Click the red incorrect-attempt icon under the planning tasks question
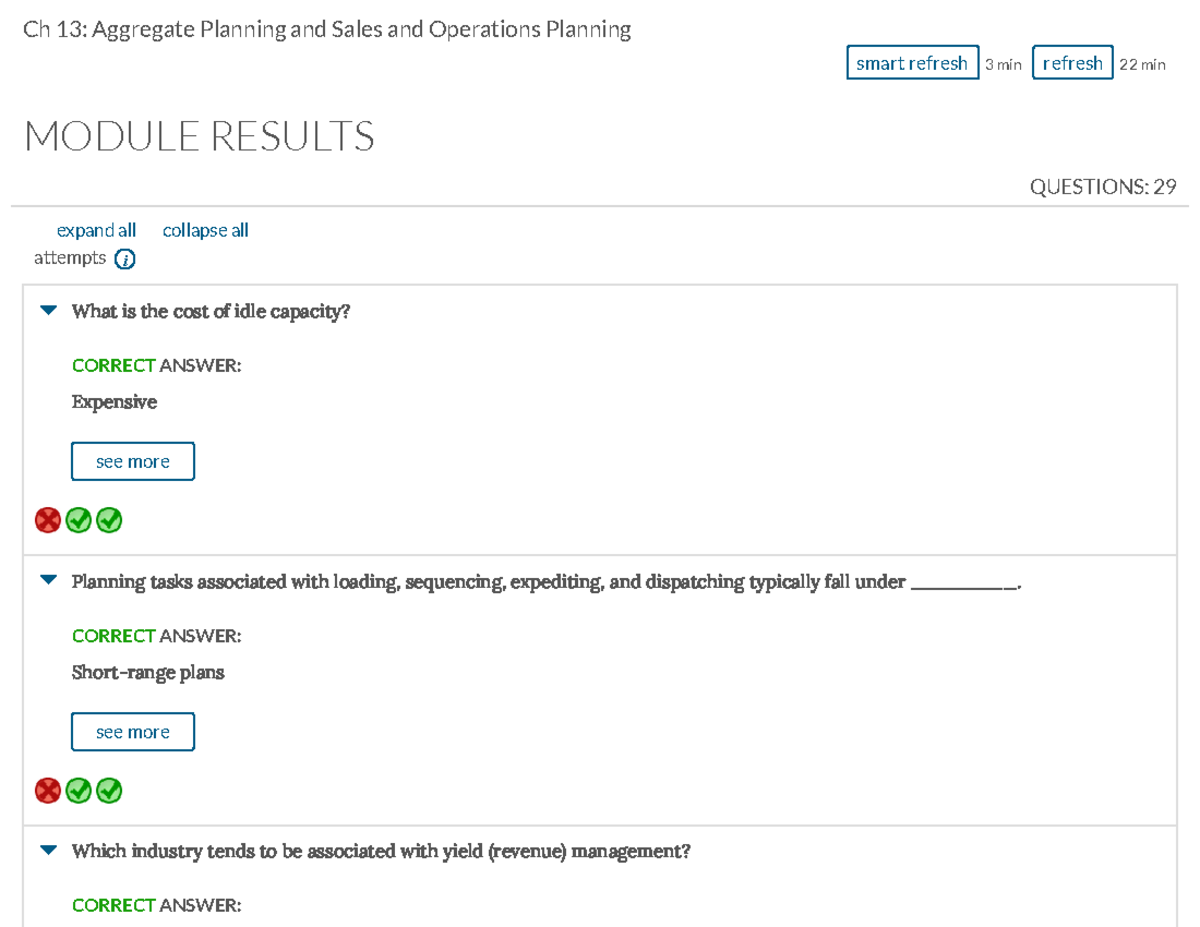Image resolution: width=1200 pixels, height=927 pixels. click(x=47, y=790)
